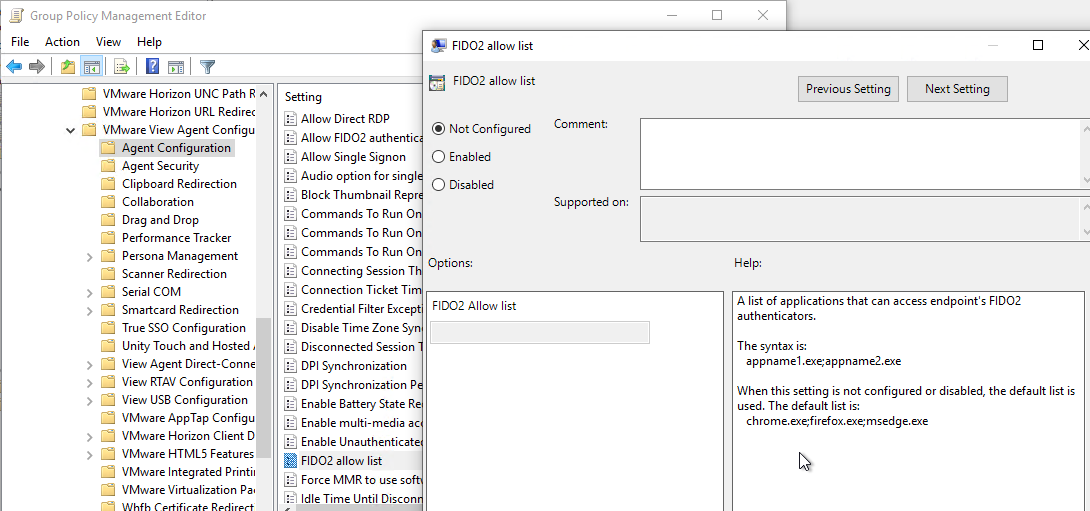1090x511 pixels.
Task: Expand the Smartcard Redirection tree node
Action: [x=89, y=311]
